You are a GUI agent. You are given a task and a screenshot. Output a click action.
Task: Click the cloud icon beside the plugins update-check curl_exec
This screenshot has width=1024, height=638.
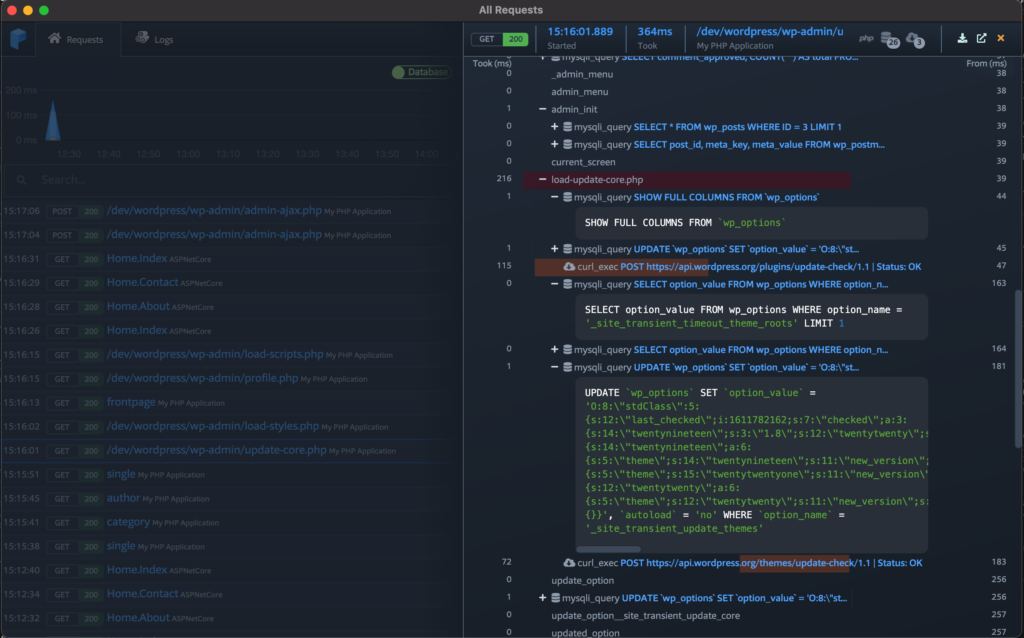[571, 266]
